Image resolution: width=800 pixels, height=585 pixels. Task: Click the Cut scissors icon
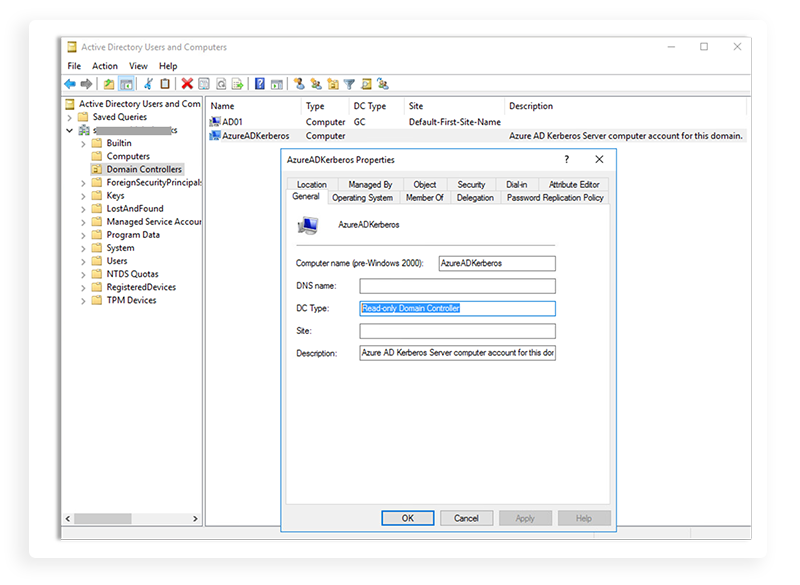coord(148,84)
